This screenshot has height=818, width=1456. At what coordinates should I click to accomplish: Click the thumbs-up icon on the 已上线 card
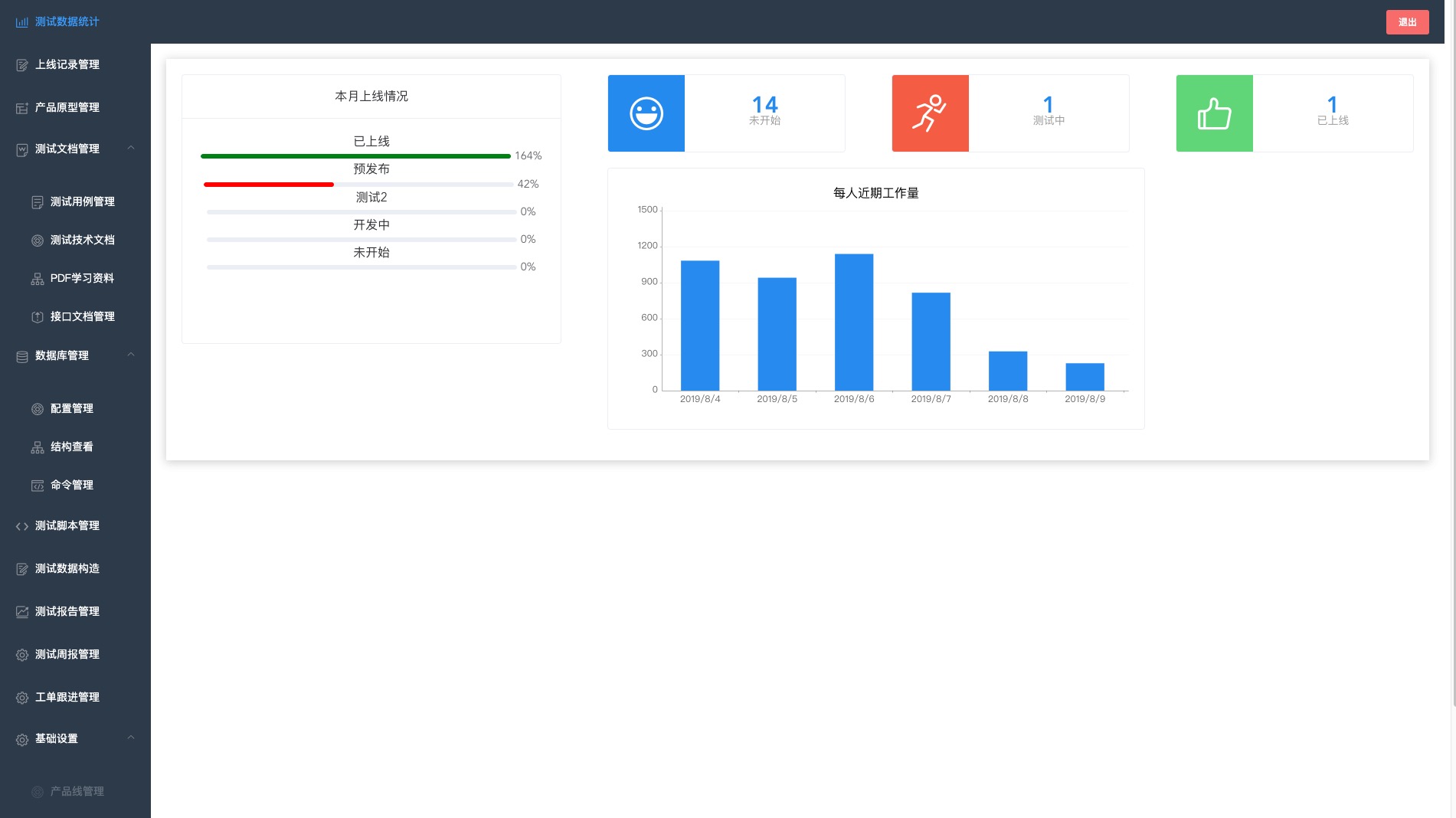click(1215, 113)
